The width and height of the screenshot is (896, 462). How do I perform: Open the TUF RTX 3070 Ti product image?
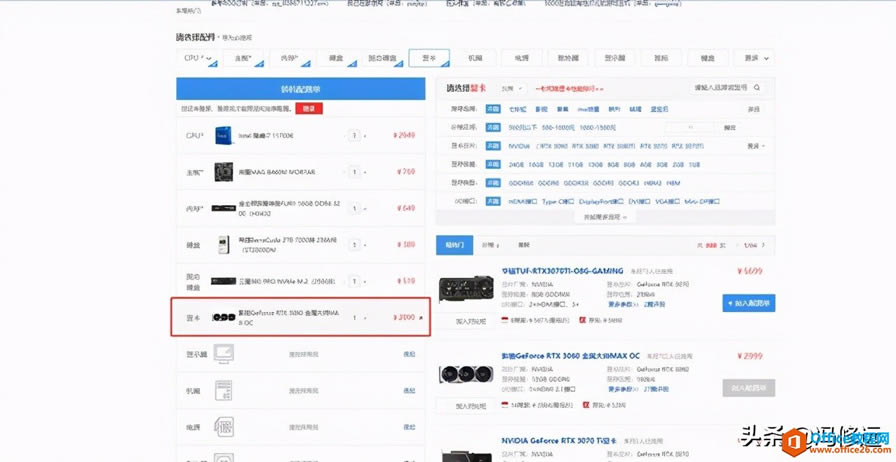[x=466, y=289]
